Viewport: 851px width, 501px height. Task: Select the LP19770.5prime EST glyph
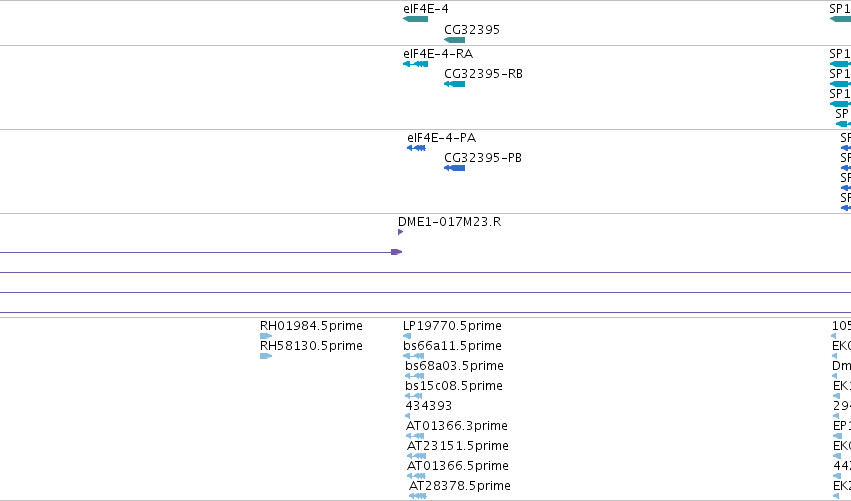[407, 336]
